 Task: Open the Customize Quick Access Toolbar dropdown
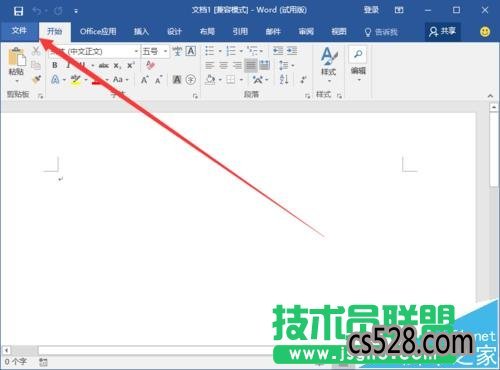click(76, 12)
